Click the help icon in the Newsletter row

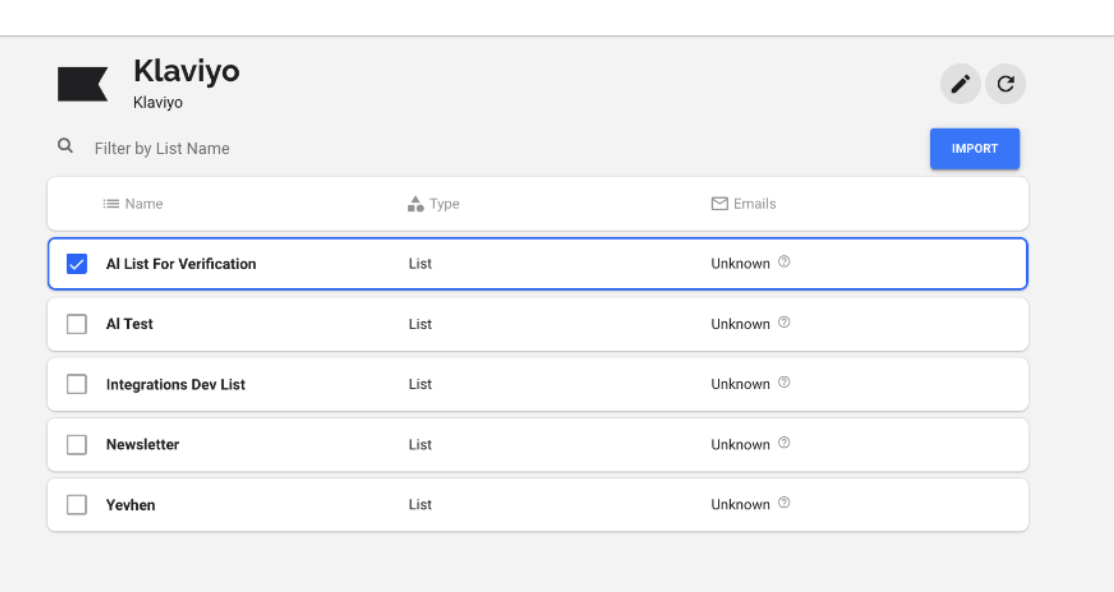point(785,443)
